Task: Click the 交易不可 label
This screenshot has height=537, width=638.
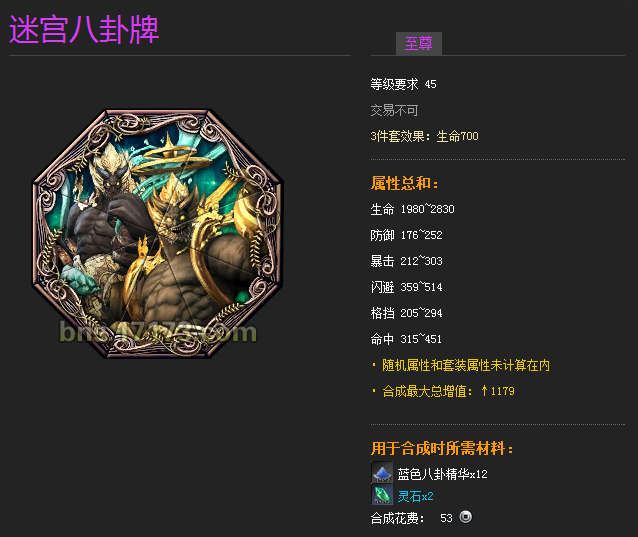Action: click(x=394, y=110)
